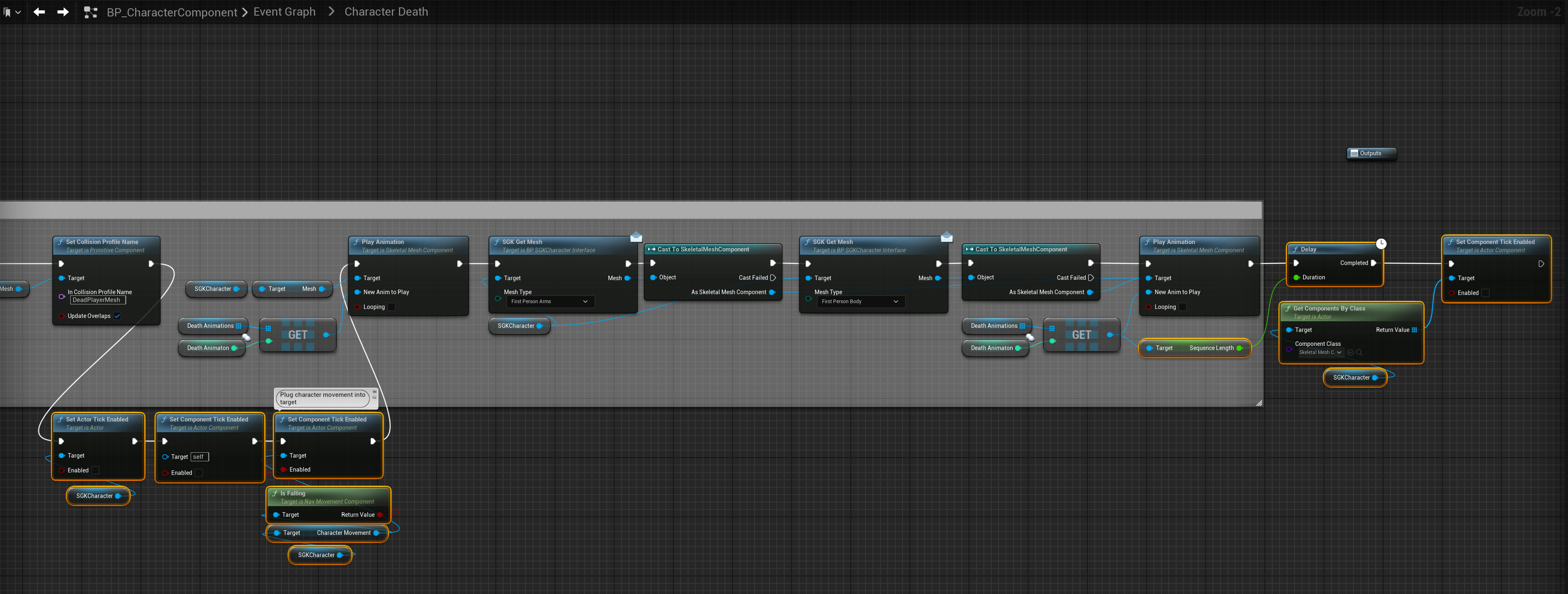Click the Character Death breadcrumb

(x=386, y=12)
